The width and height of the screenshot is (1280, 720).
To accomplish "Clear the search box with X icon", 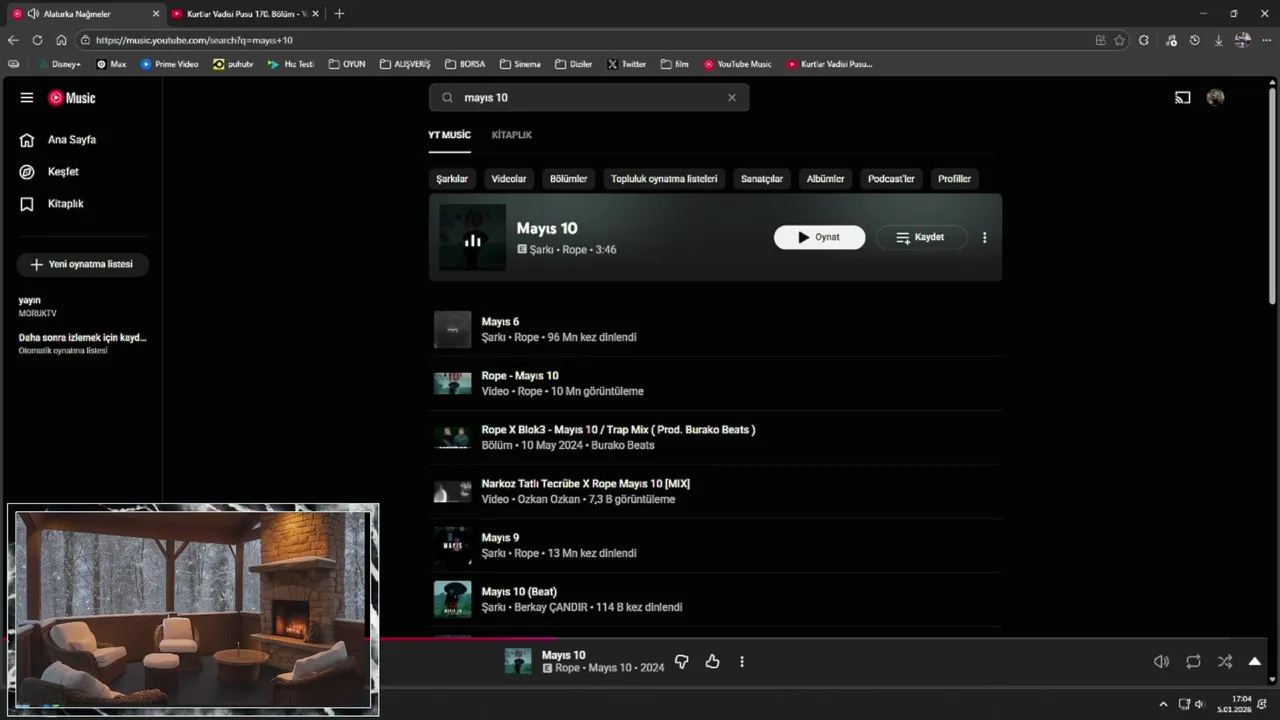I will [x=732, y=98].
